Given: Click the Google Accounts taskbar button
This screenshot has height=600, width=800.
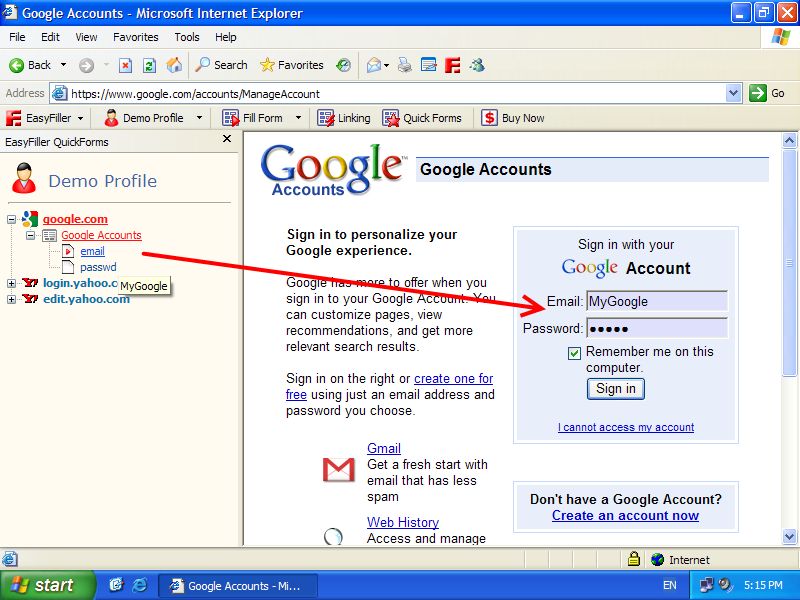Looking at the screenshot, I should point(238,586).
